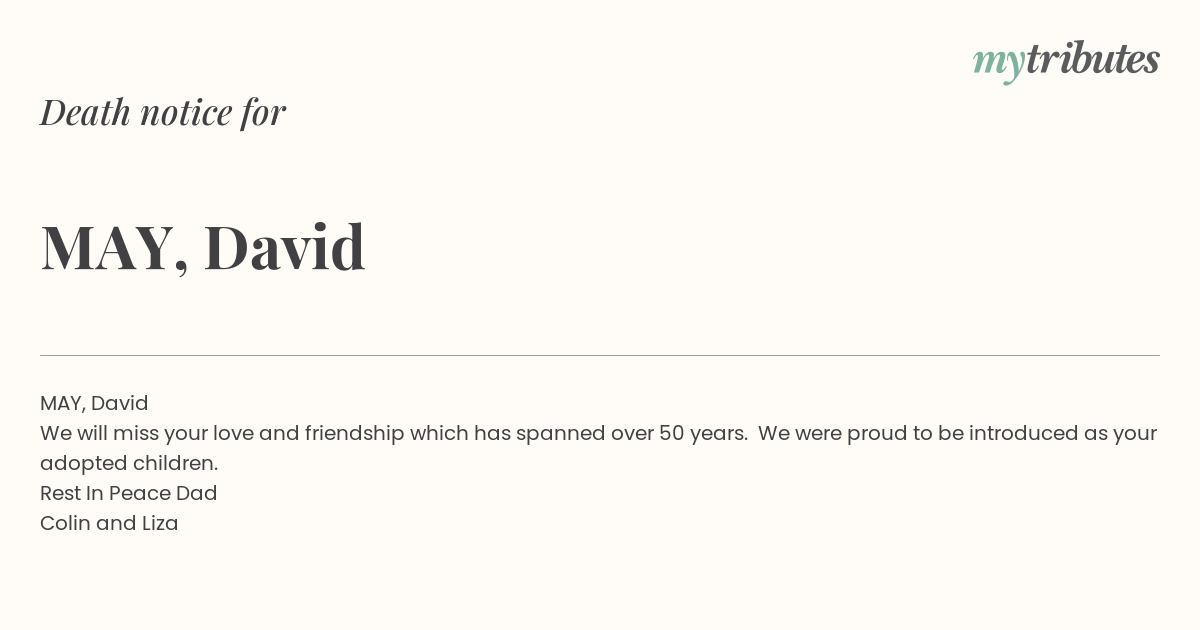Click the word "Death" in the heading

point(85,112)
